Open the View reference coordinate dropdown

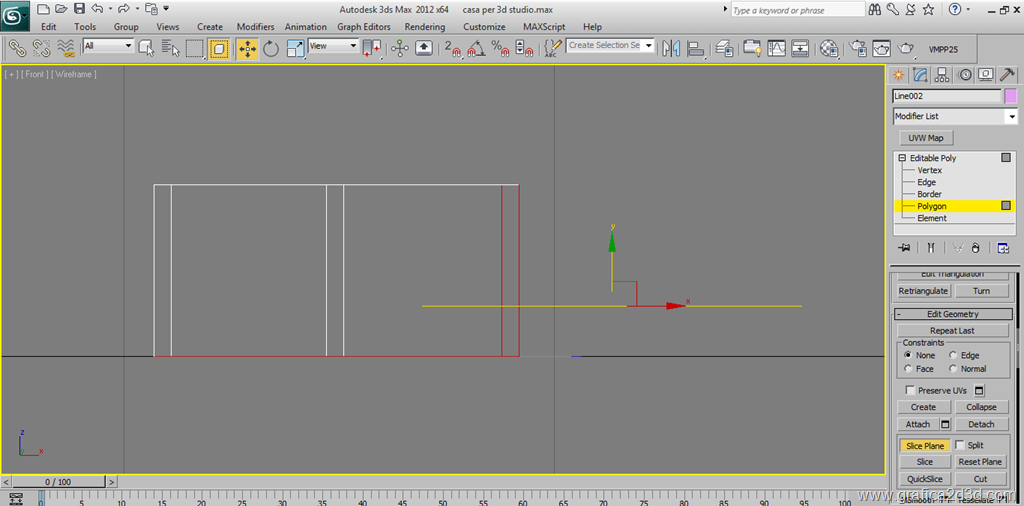coord(333,46)
